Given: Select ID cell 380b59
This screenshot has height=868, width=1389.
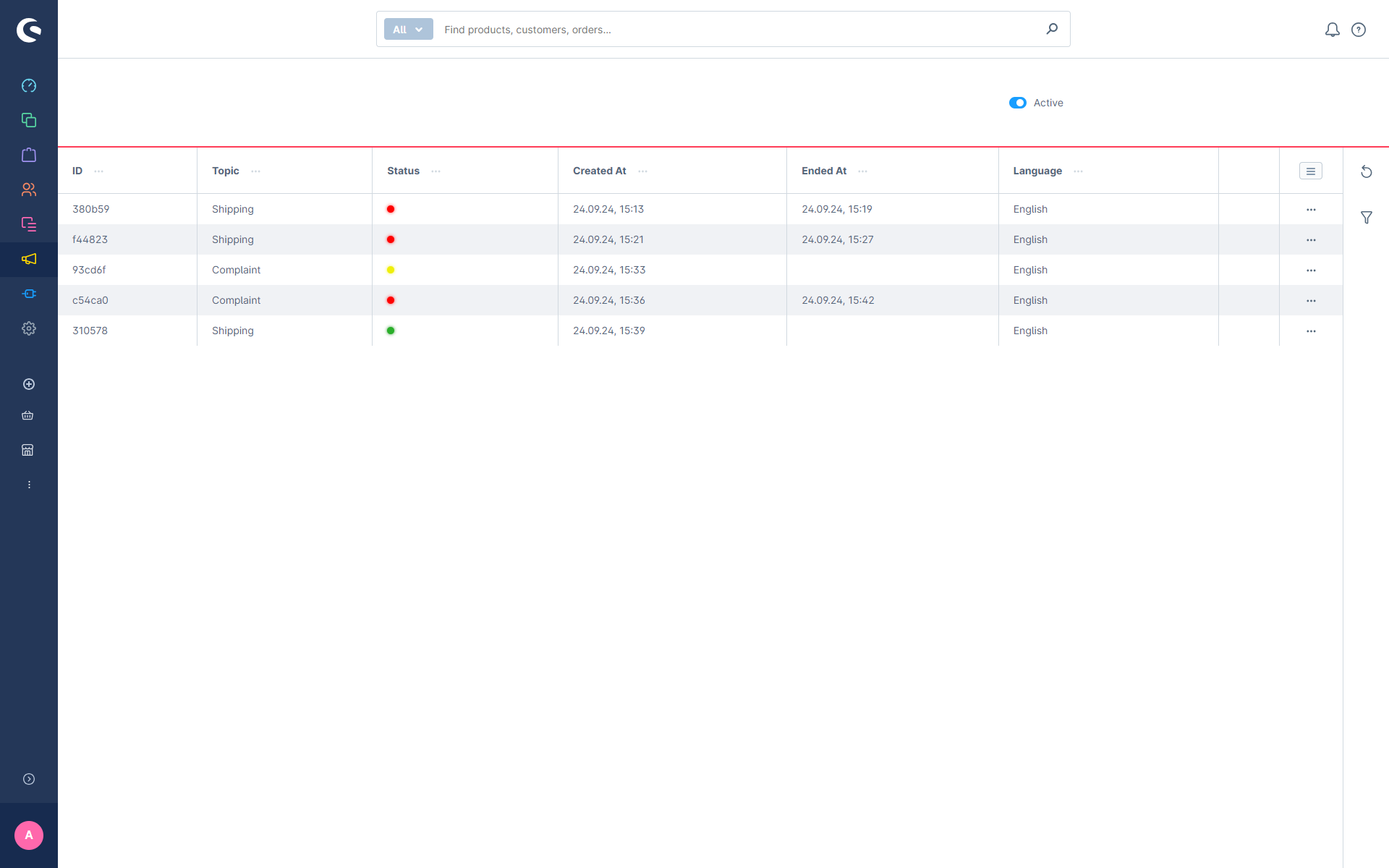Looking at the screenshot, I should pos(91,209).
